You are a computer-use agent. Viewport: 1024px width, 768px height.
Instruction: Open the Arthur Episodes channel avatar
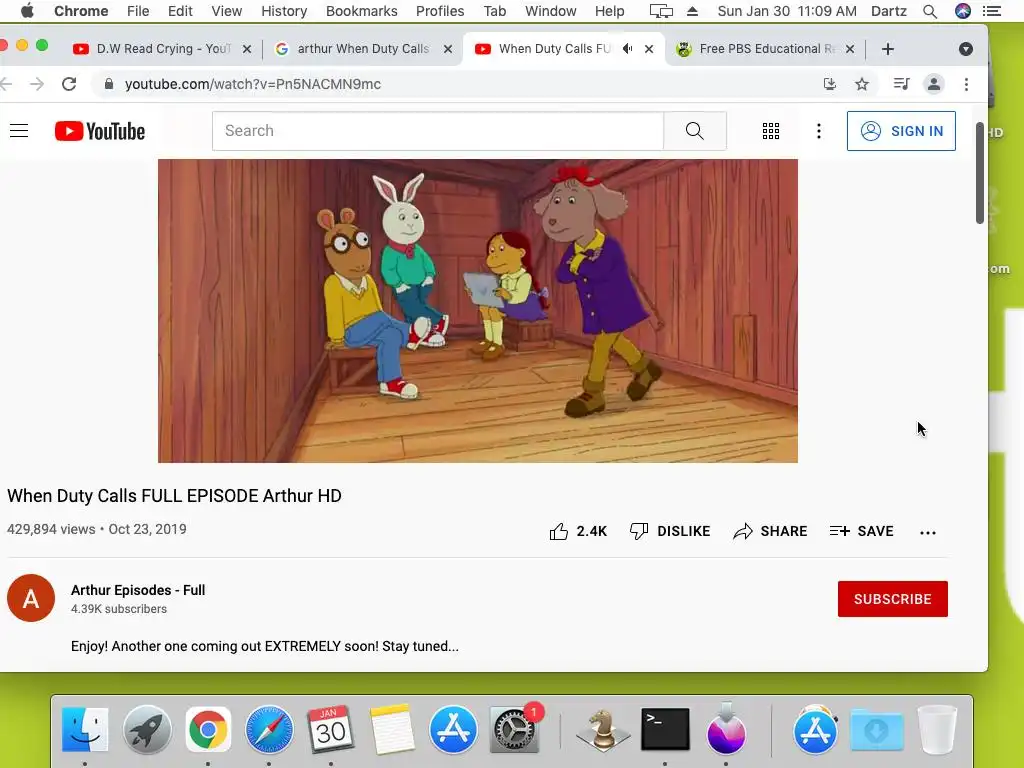31,598
